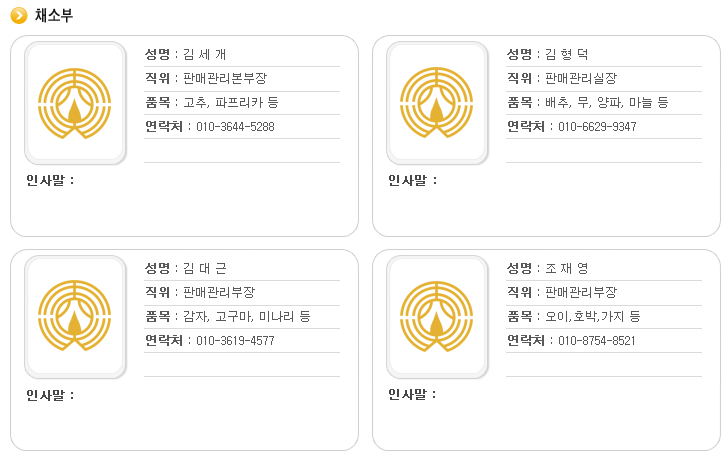Select 김대근's profile logo thumbnail
Screen dimensions: 726x455
pyautogui.click(x=75, y=317)
